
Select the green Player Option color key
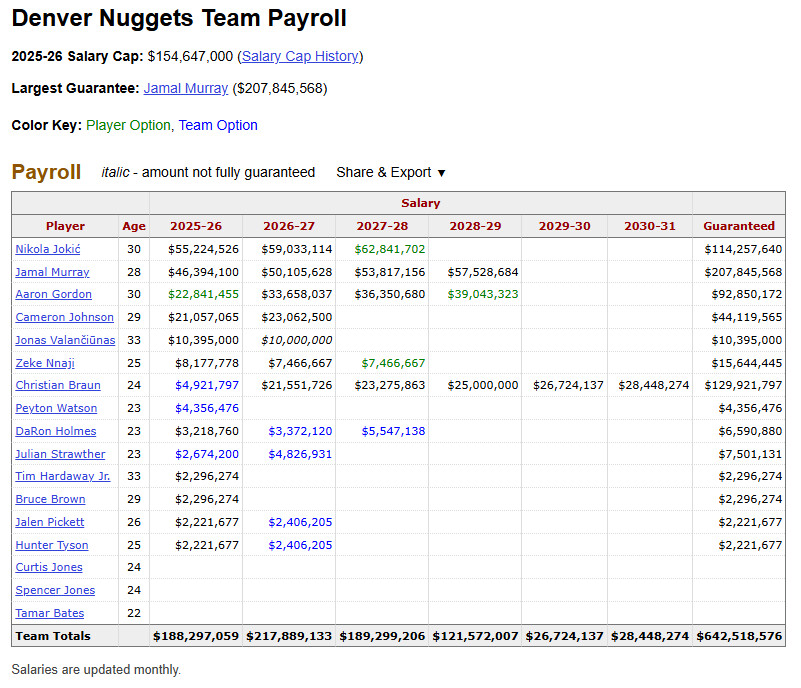128,125
